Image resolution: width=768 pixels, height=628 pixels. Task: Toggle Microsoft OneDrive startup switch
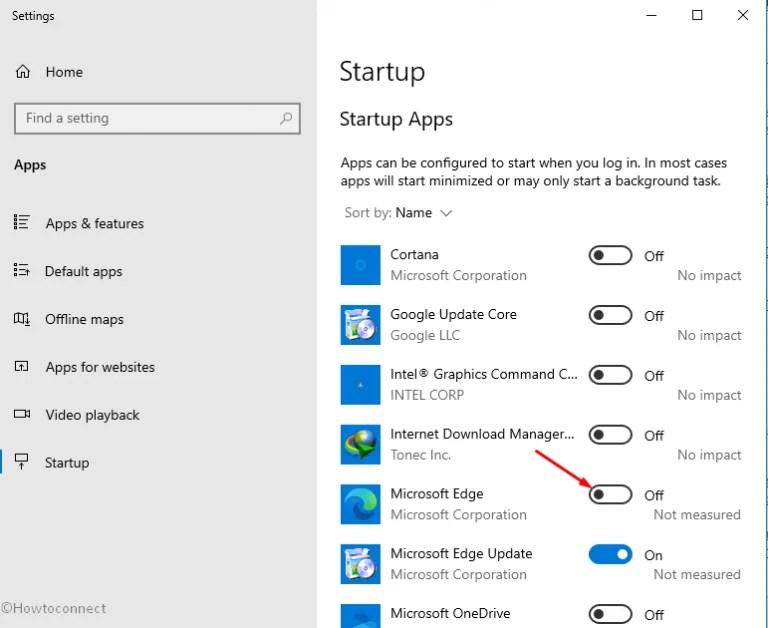coord(610,614)
